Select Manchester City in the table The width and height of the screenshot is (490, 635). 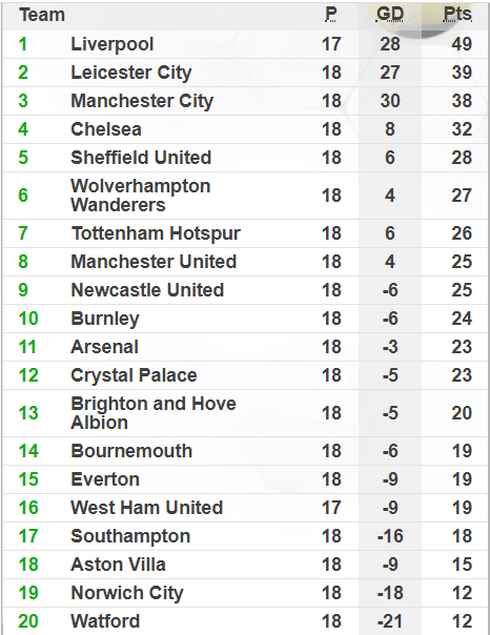pos(142,101)
